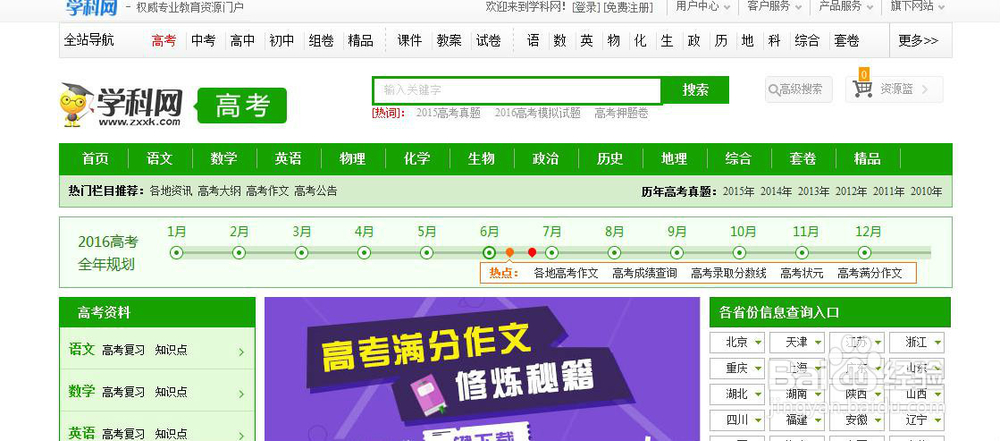The image size is (1000, 441).
Task: Open the 湖北 province dropdown
Action: 737,394
